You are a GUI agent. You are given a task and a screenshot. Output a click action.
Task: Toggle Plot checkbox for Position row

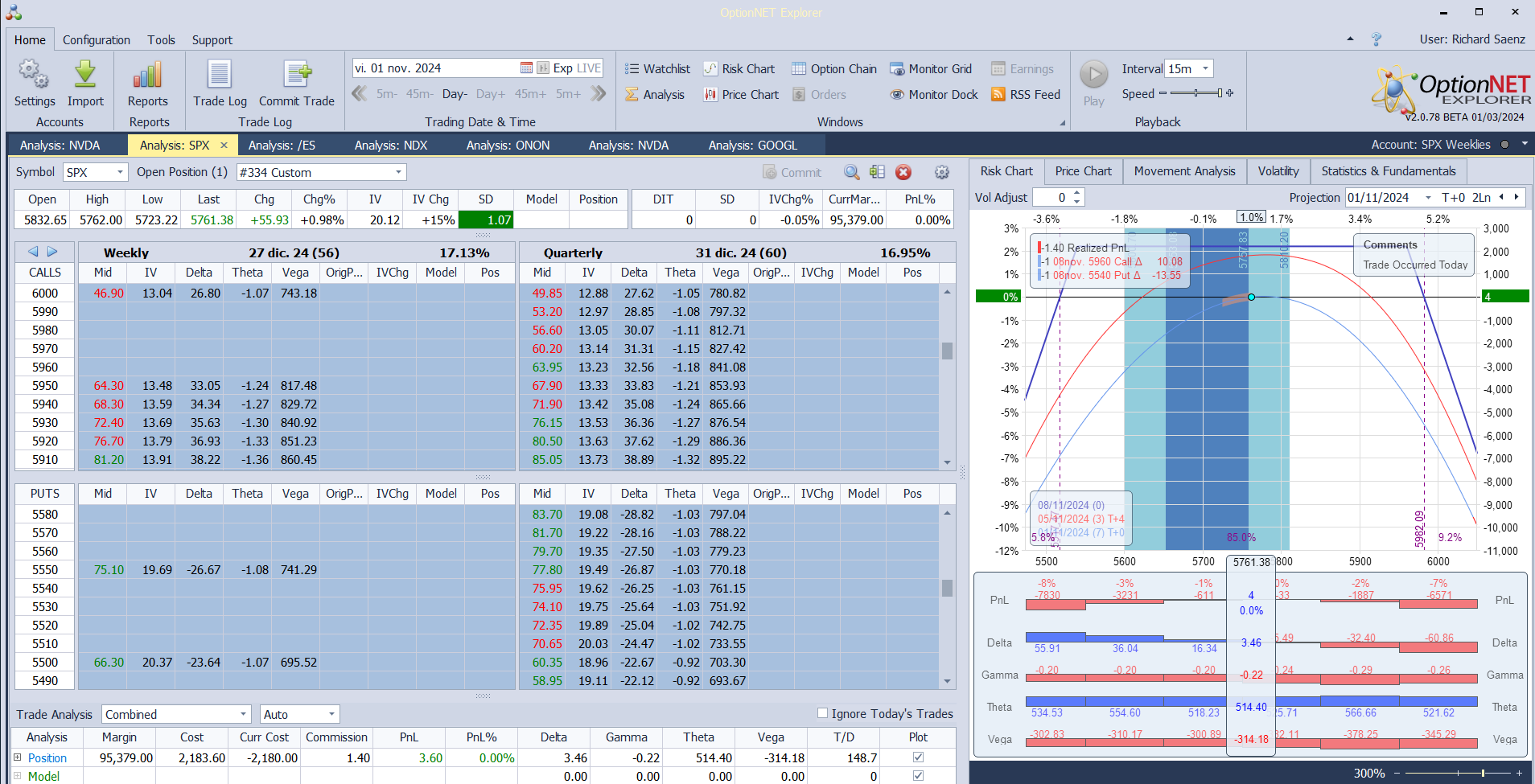918,757
